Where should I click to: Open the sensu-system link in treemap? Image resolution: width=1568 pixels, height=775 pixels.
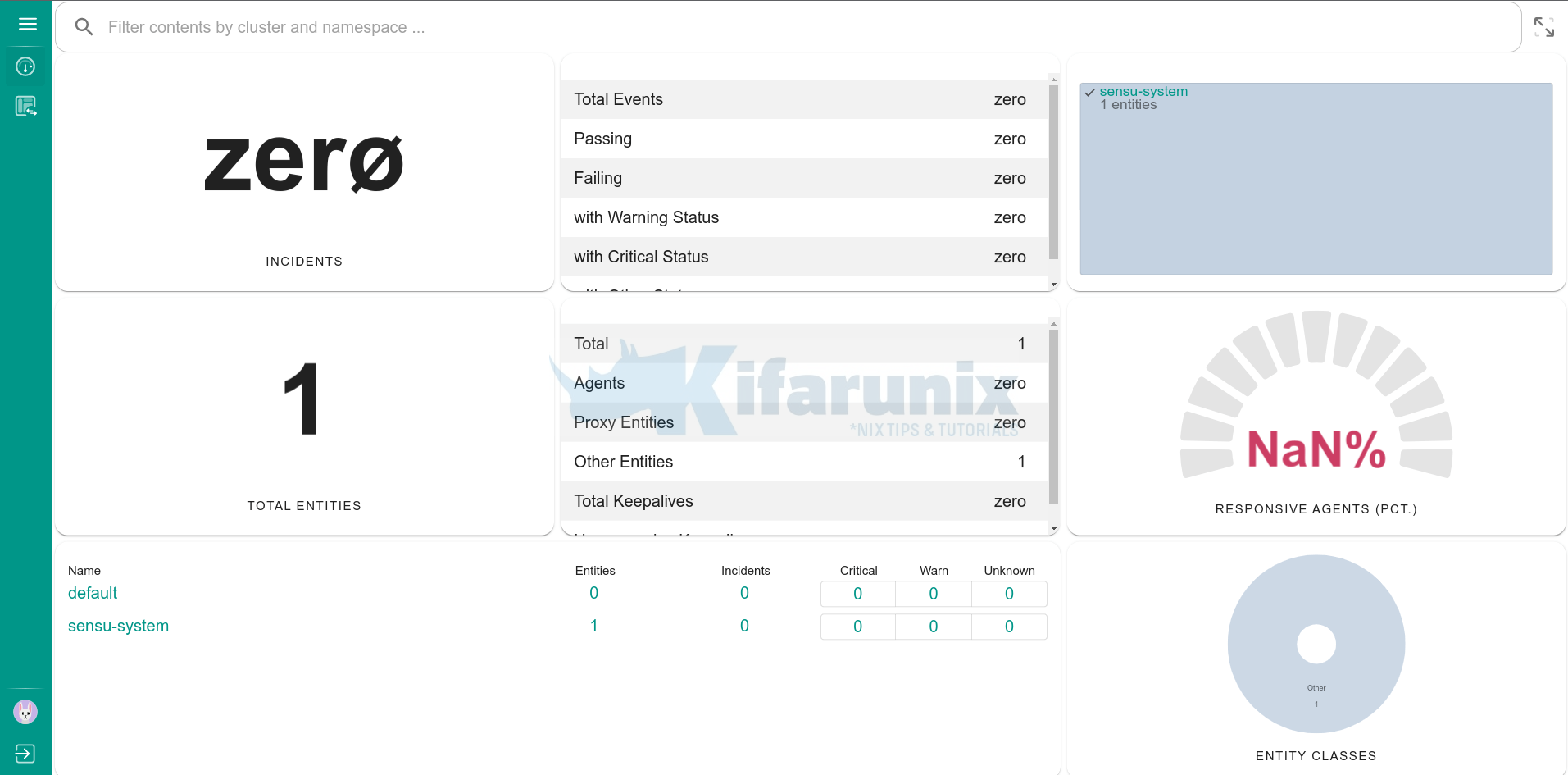click(1143, 91)
